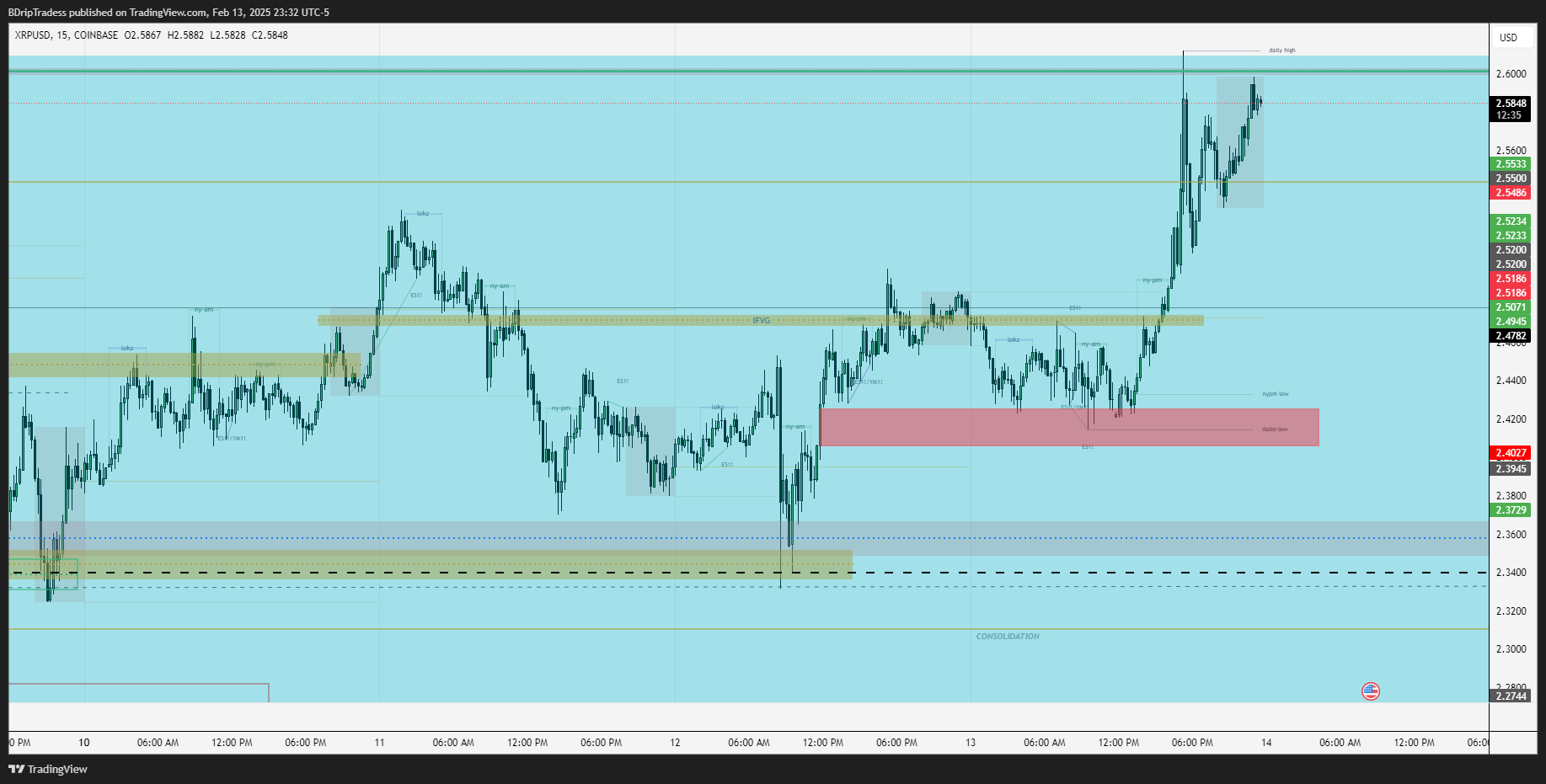Image resolution: width=1546 pixels, height=784 pixels.
Task: Click the H2.5882 high value
Action: 185,35
